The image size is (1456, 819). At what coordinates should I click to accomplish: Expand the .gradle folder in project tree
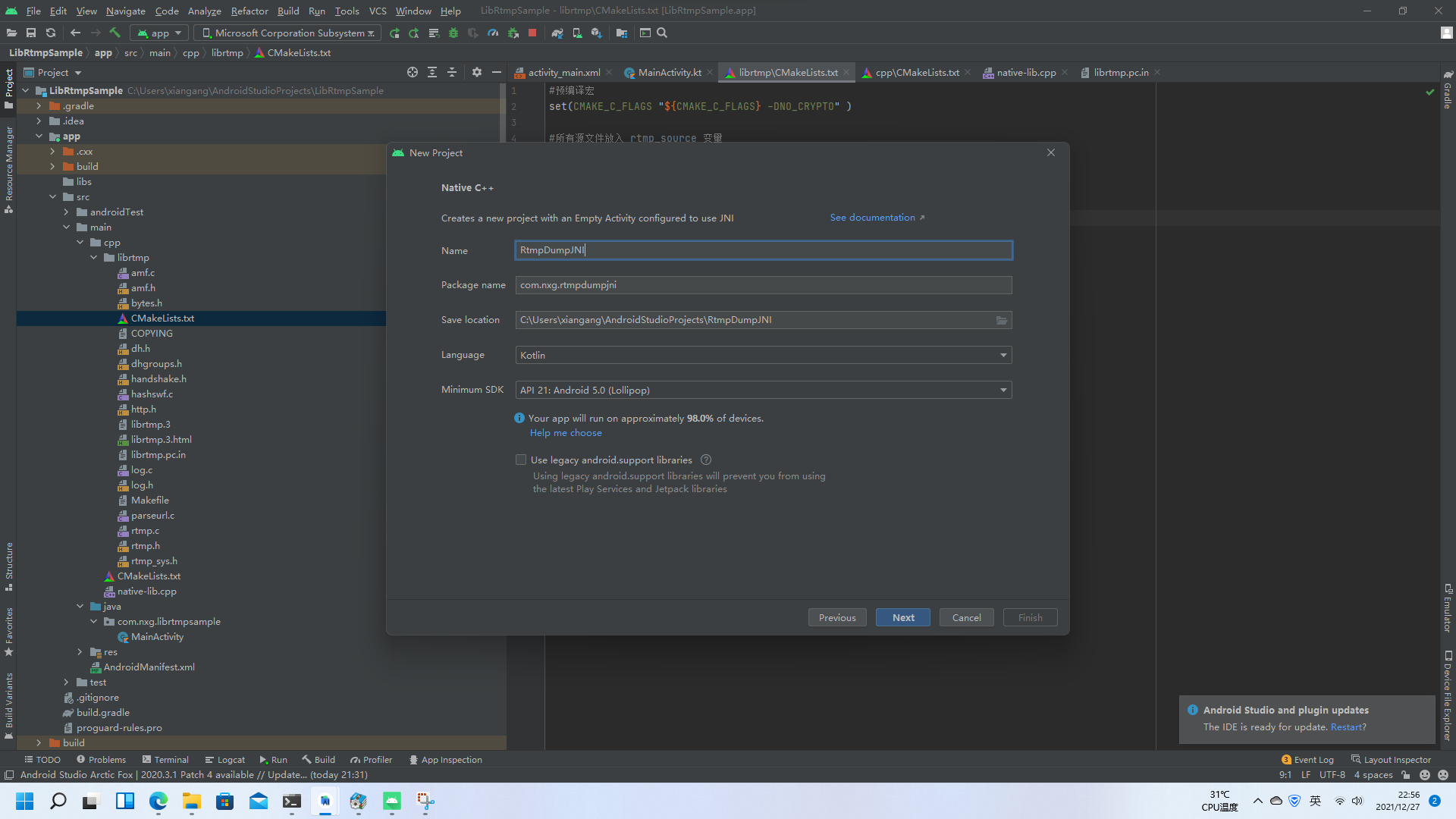(x=38, y=105)
